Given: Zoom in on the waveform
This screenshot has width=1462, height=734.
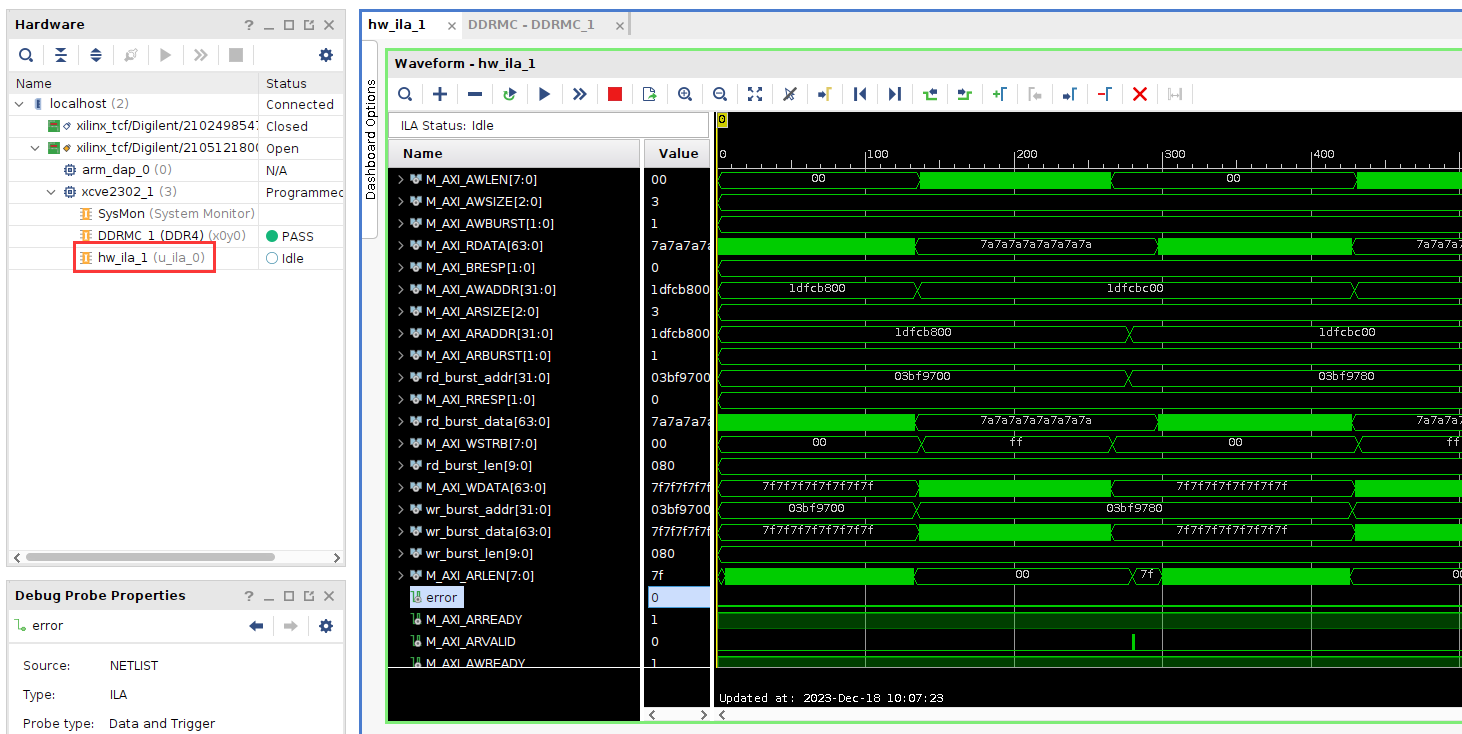Looking at the screenshot, I should pos(685,94).
